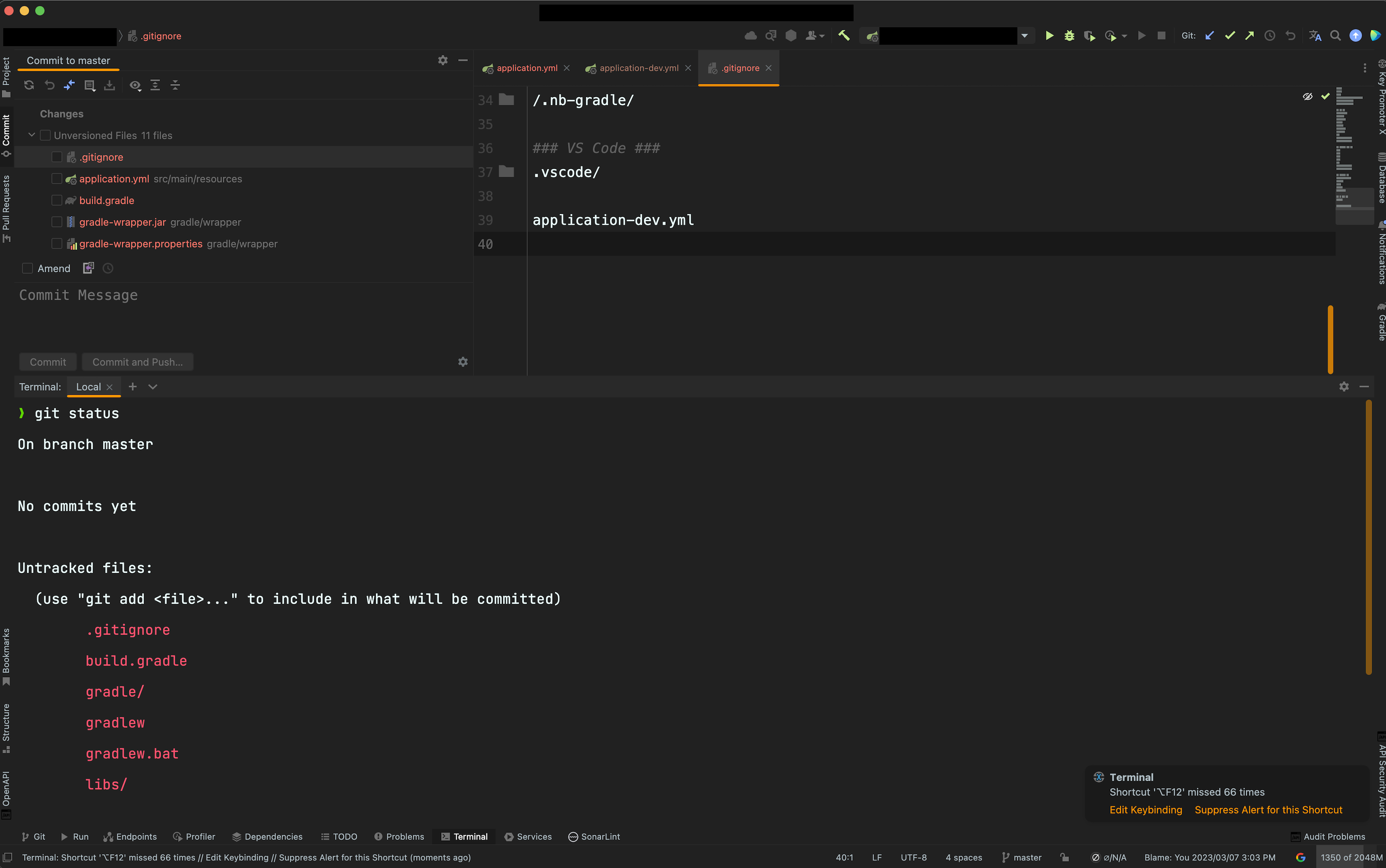Open run configuration dropdown arrow
The height and width of the screenshot is (868, 1386).
pos(1024,36)
